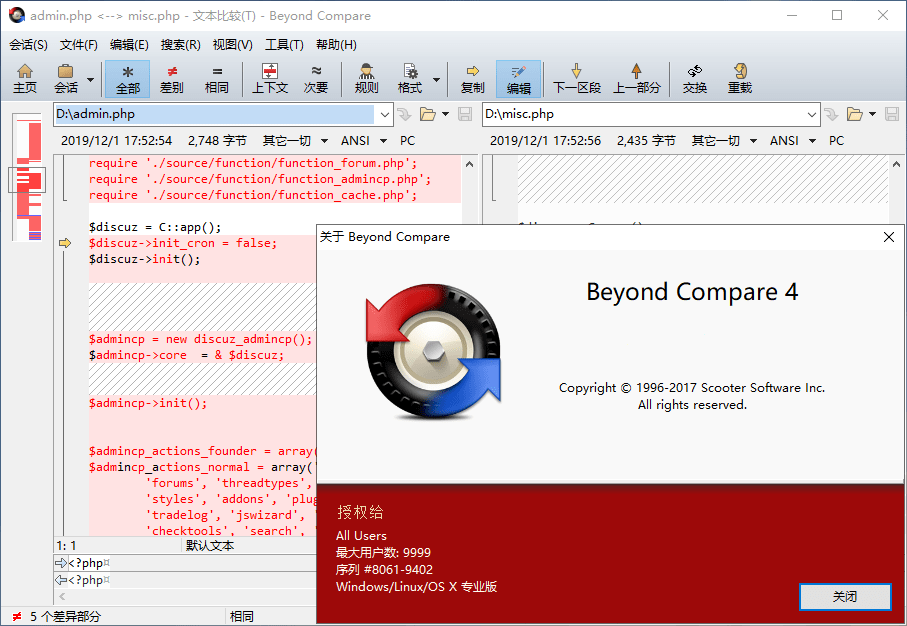Click the left-arrow <?php line detail row
This screenshot has width=907, height=626.
(x=185, y=580)
